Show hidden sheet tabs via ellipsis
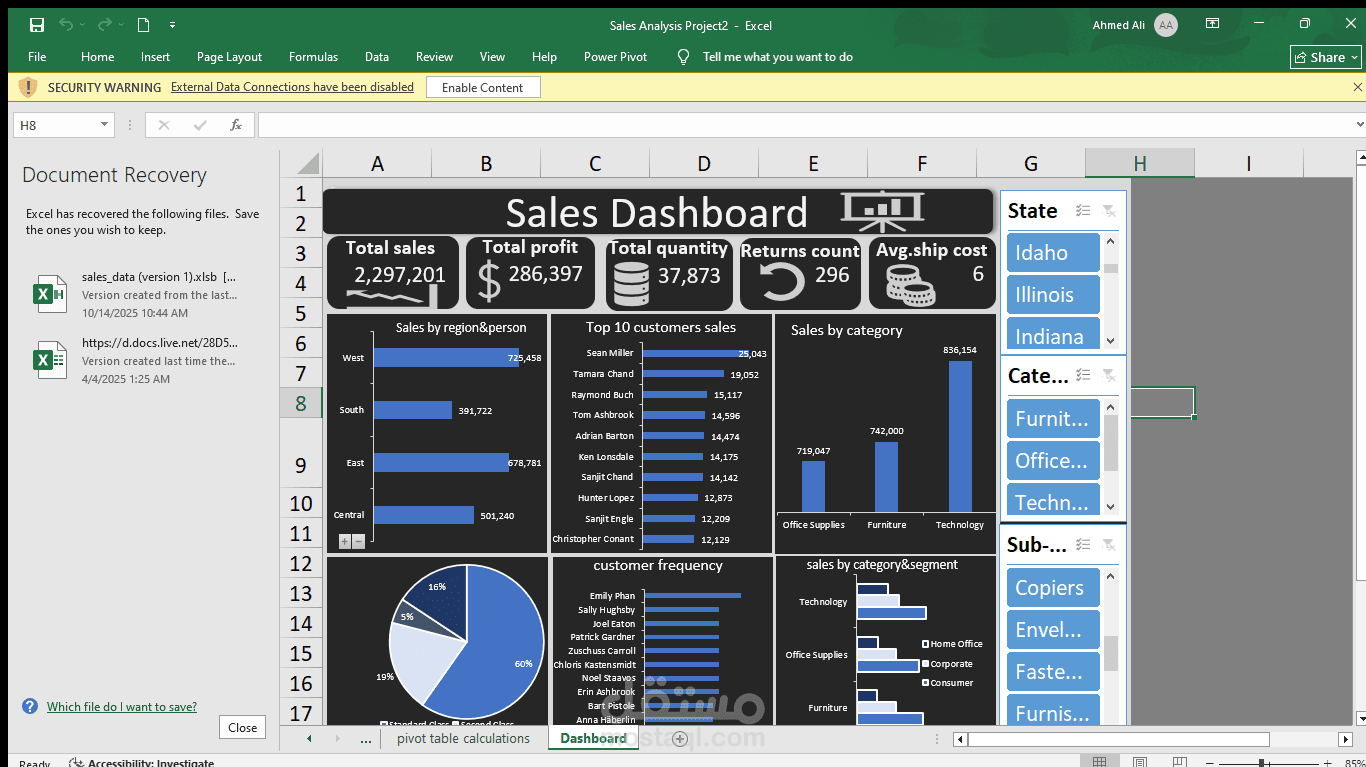1366x767 pixels. (366, 739)
